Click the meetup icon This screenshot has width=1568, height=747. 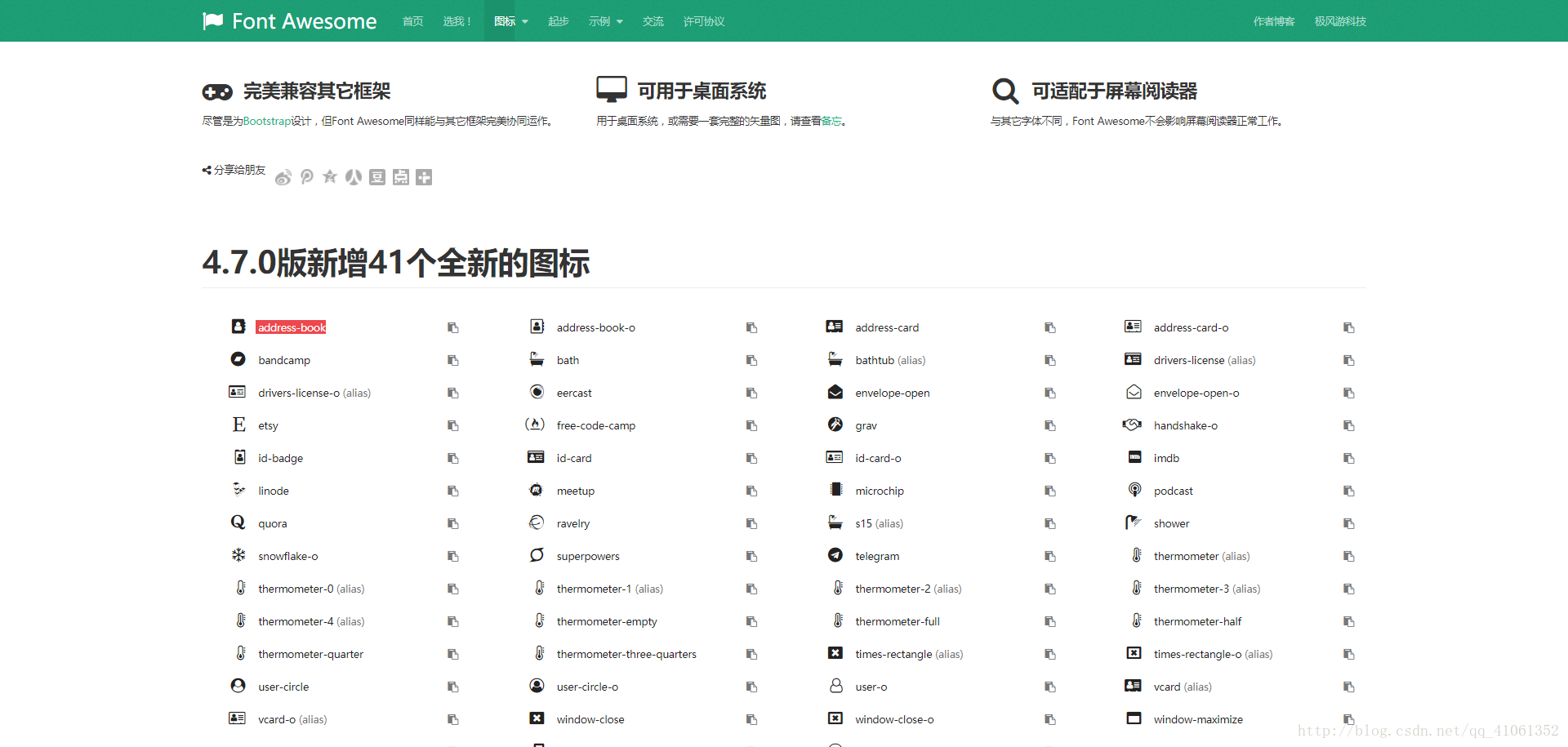(537, 490)
